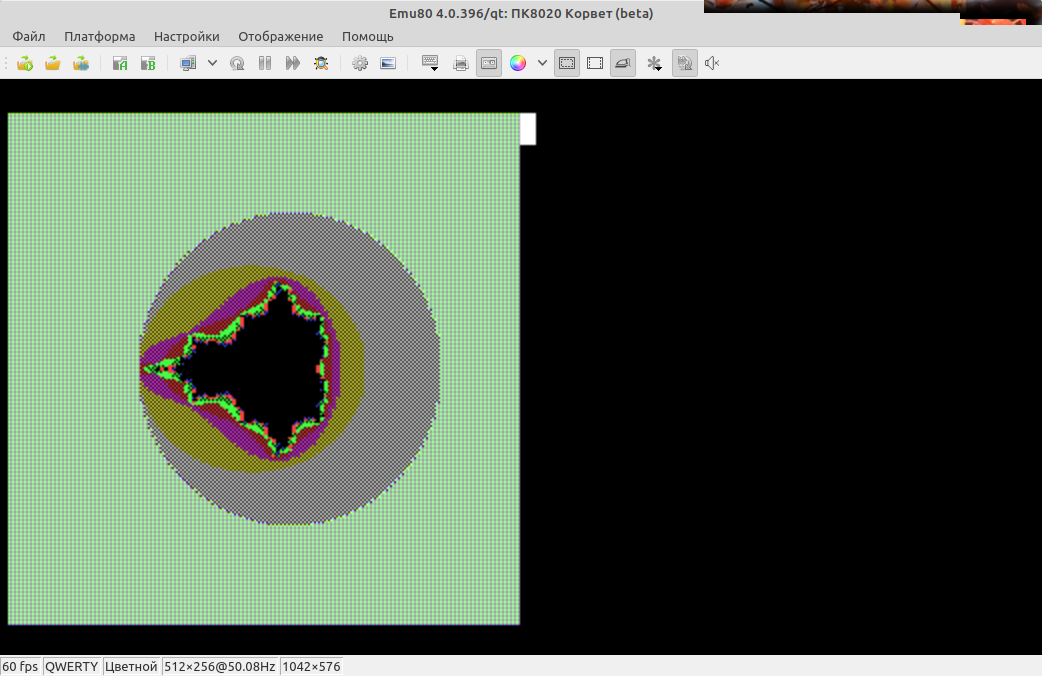Toggle mute sound speaker icon

pyautogui.click(x=712, y=63)
